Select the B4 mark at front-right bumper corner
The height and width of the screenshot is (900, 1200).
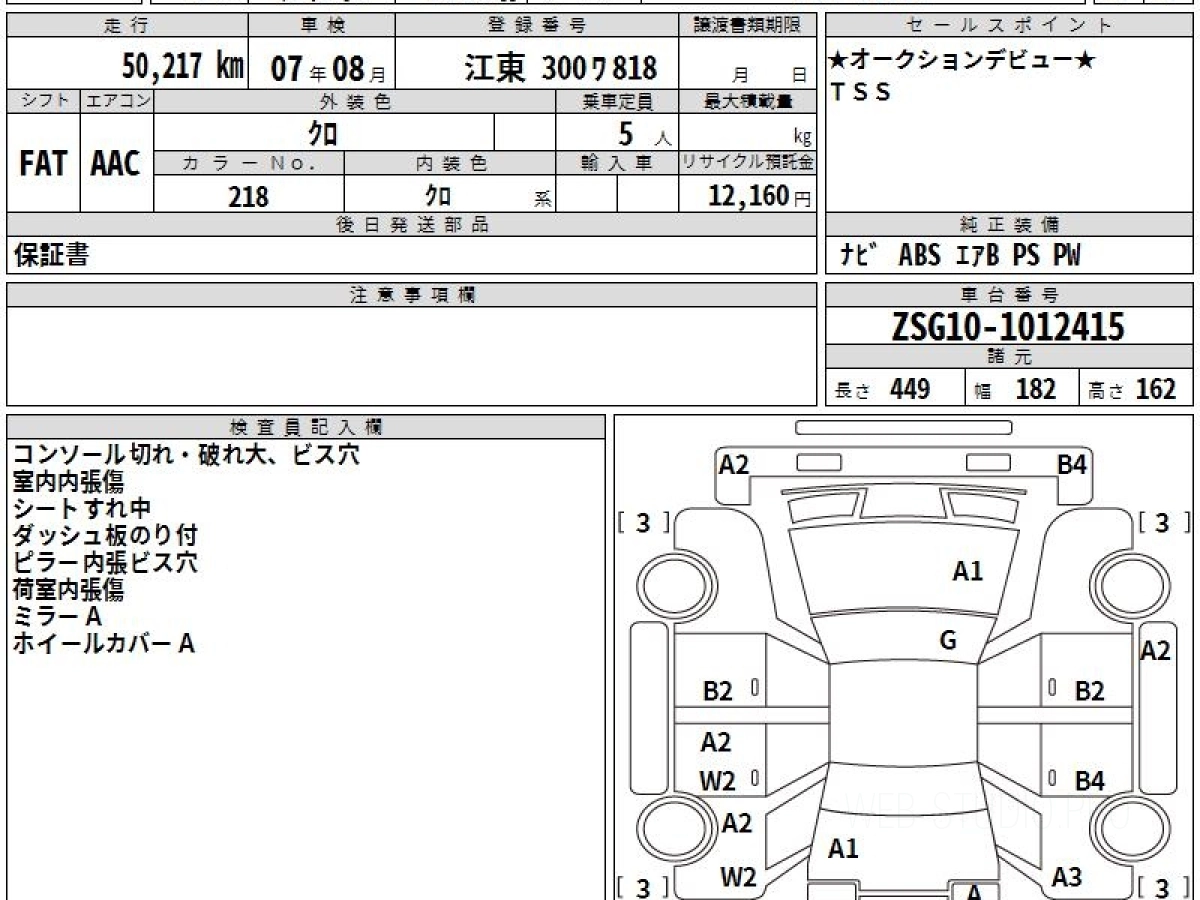pyautogui.click(x=1073, y=464)
